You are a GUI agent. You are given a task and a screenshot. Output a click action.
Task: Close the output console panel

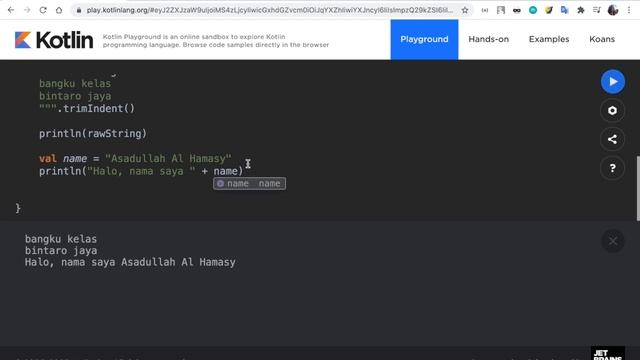[613, 241]
